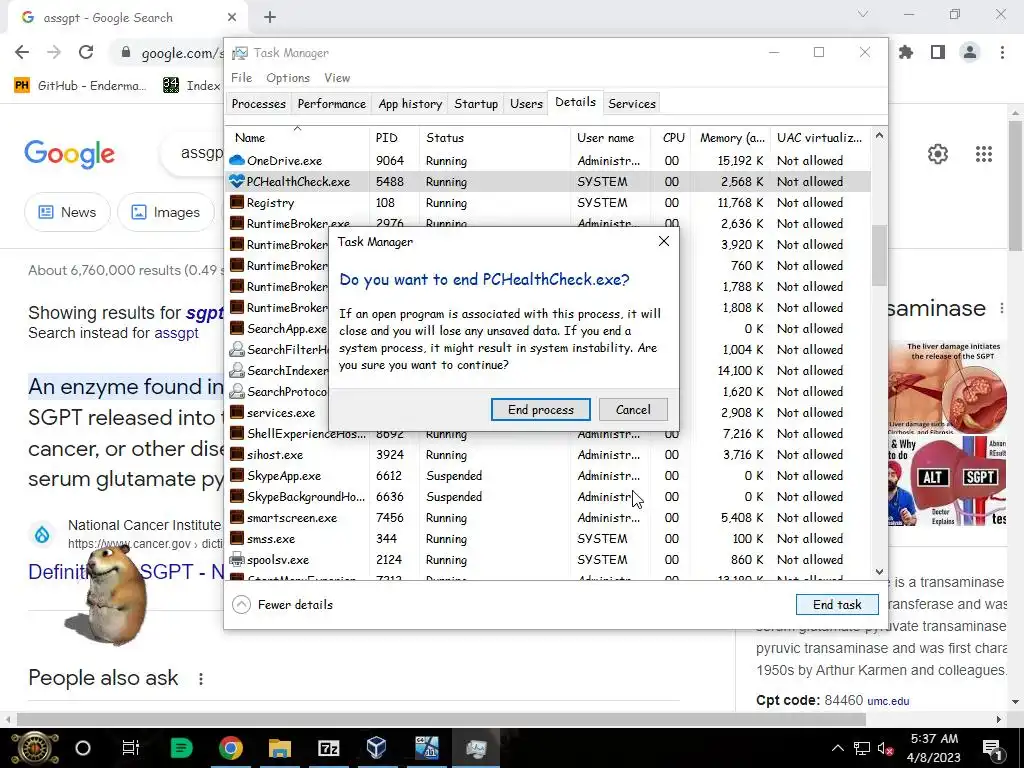1024x768 pixels.
Task: Open a new Chrome tab
Action: coord(270,18)
